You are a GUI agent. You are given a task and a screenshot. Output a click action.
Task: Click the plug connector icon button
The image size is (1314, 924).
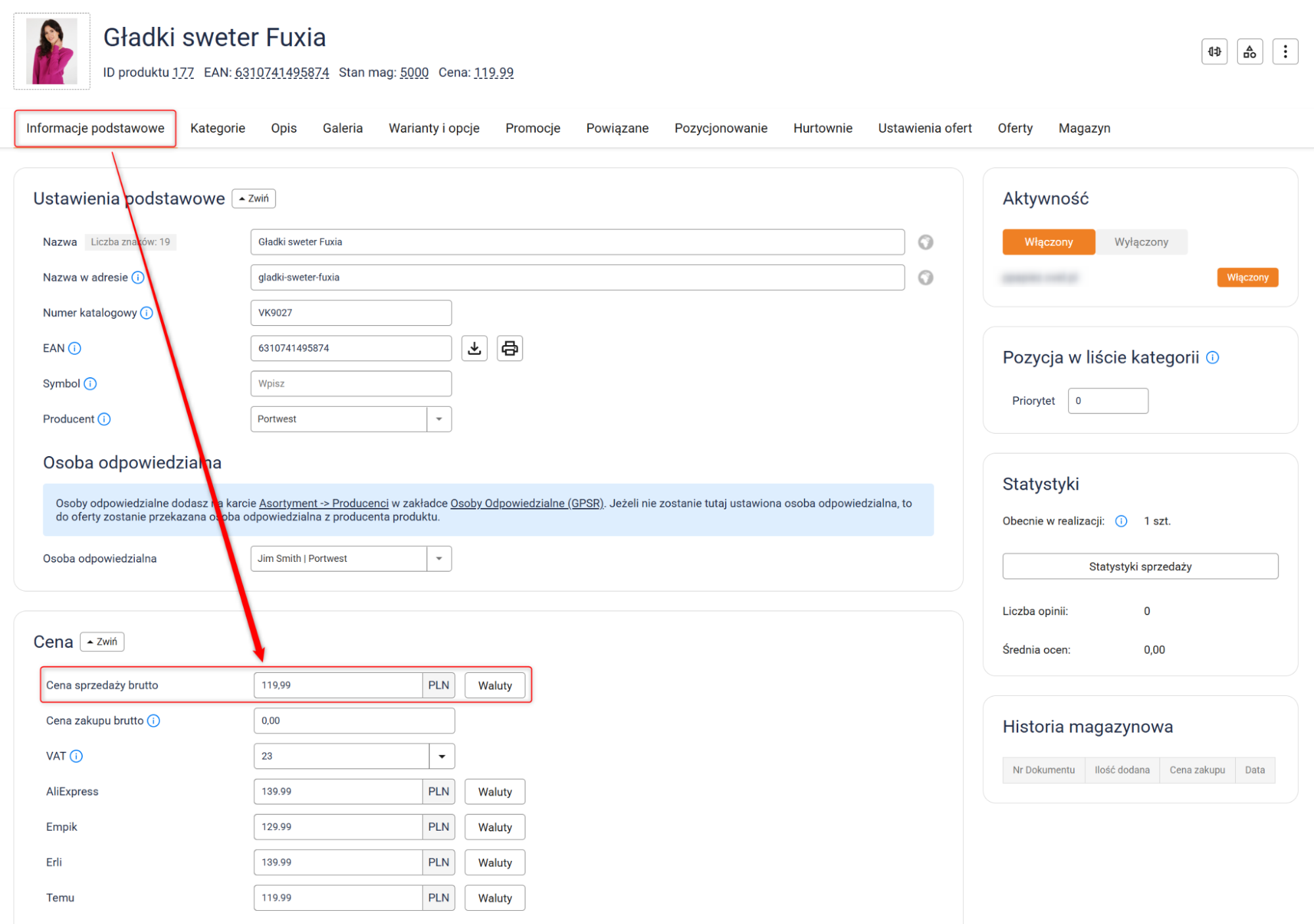point(1214,51)
